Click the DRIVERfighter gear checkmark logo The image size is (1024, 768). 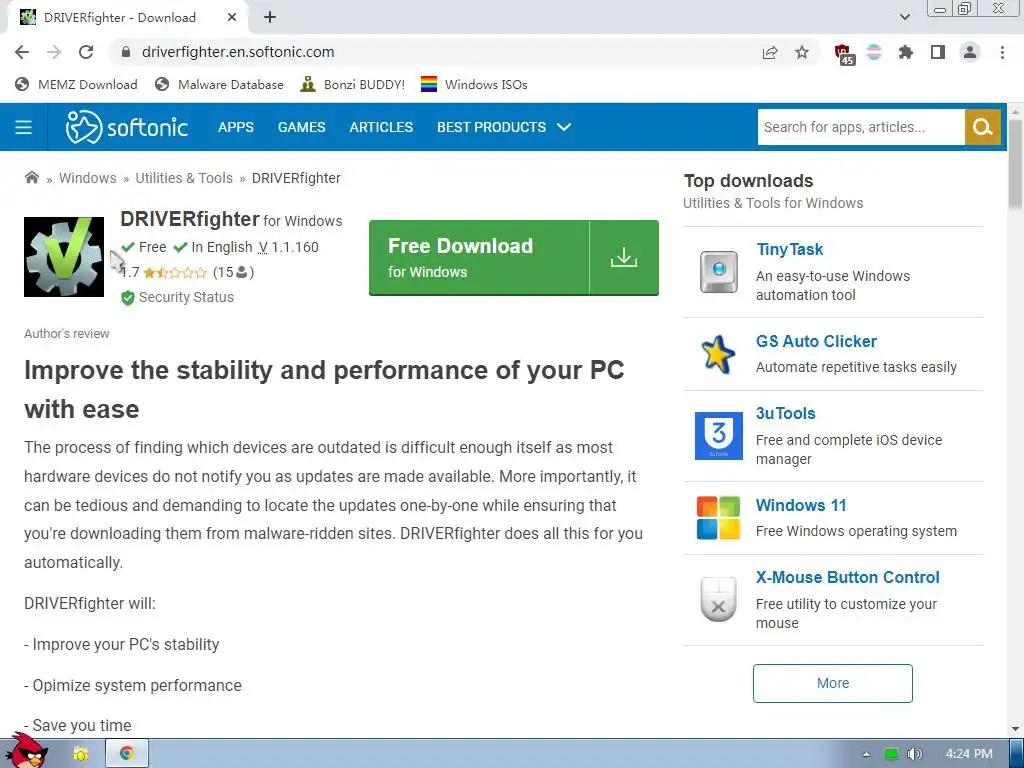[64, 257]
